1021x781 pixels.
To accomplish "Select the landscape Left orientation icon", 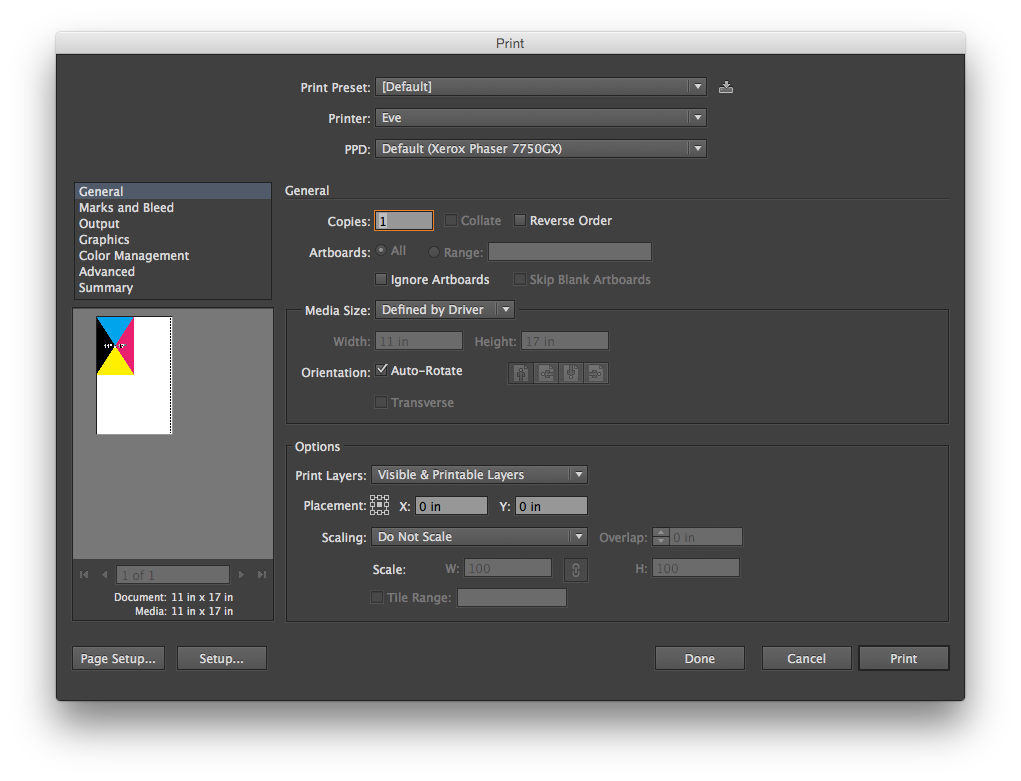I will [546, 372].
